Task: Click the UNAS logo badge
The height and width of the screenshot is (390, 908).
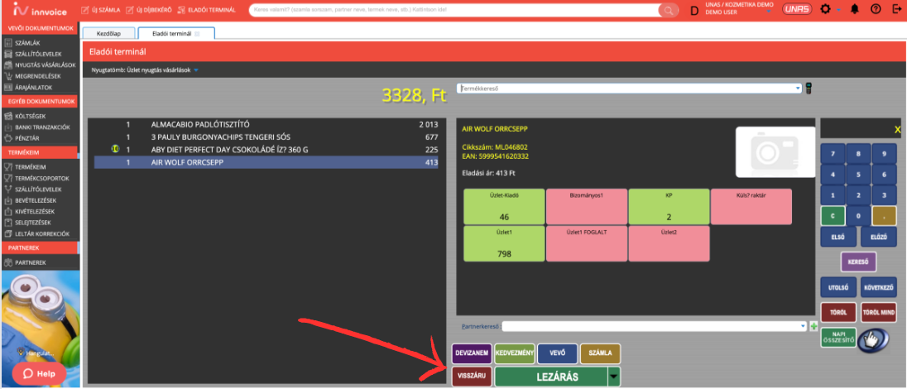Action: [797, 9]
